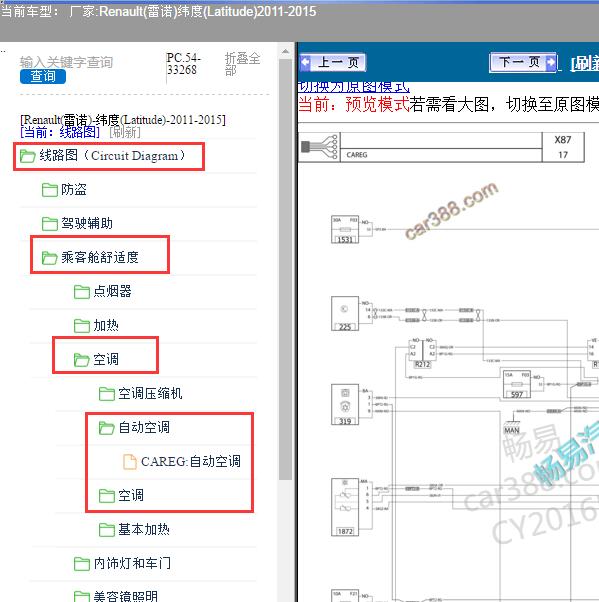
Task: Switch to original image mode link
Action: pos(354,87)
